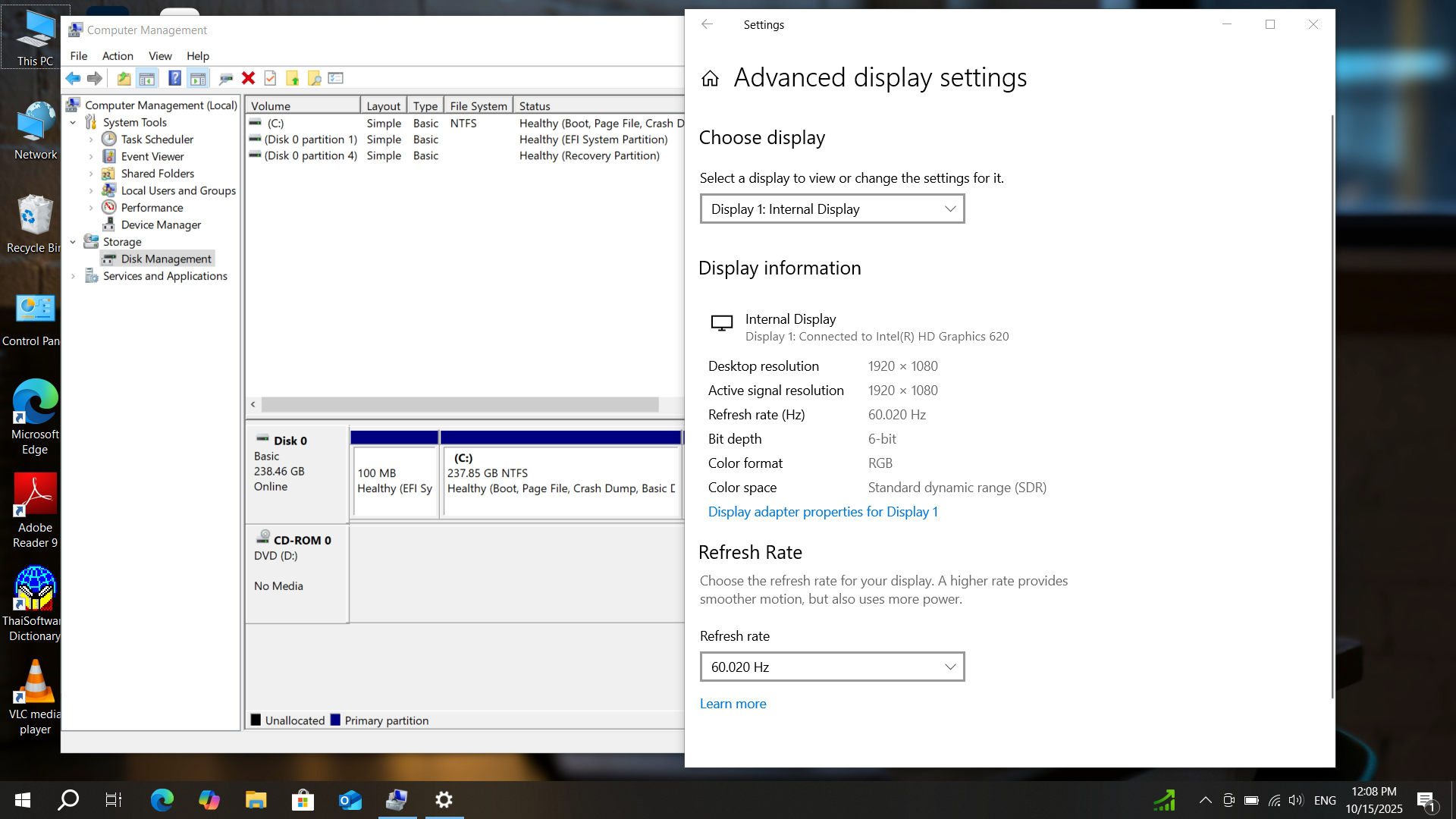
Task: Click the Up one level folder icon
Action: click(124, 78)
